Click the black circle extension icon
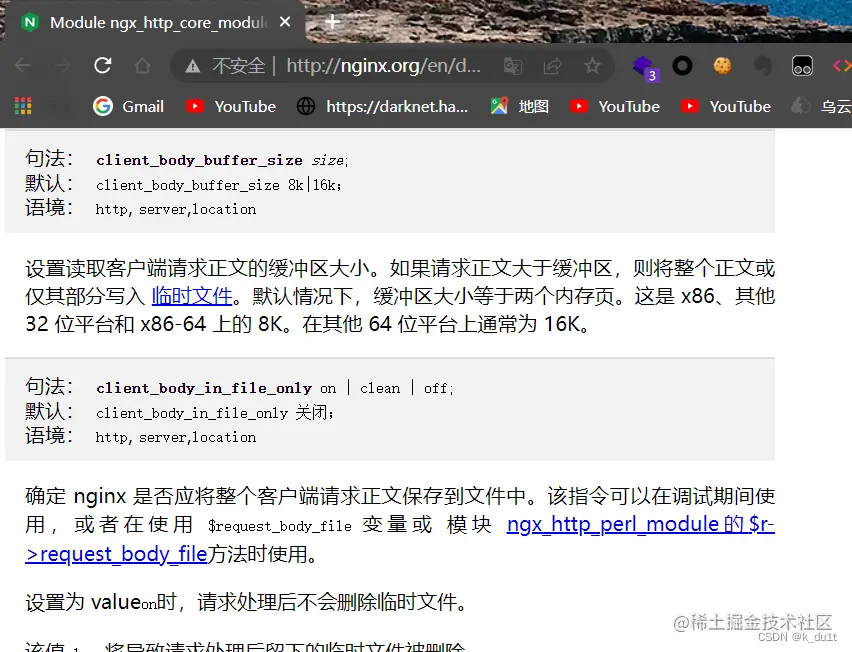Viewport: 852px width, 652px height. (x=682, y=64)
